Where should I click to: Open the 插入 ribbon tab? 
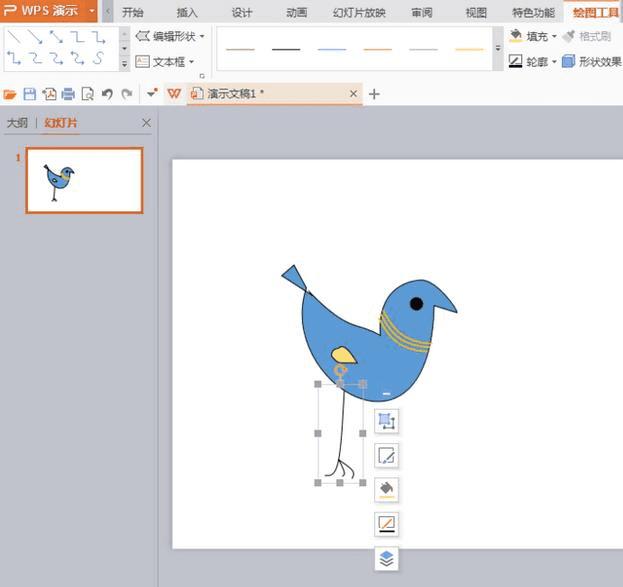(x=187, y=12)
